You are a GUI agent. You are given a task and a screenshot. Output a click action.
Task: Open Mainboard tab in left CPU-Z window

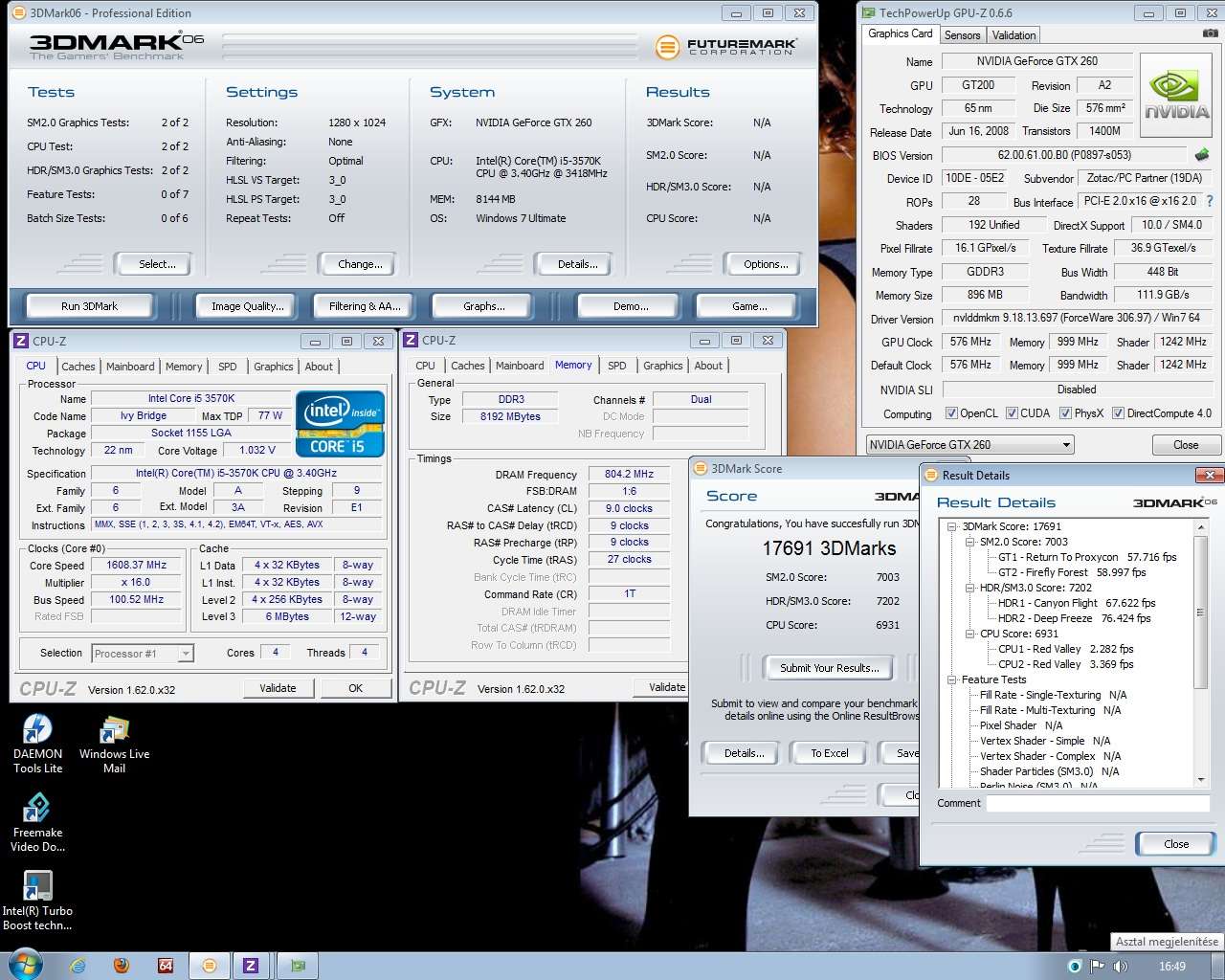click(130, 367)
